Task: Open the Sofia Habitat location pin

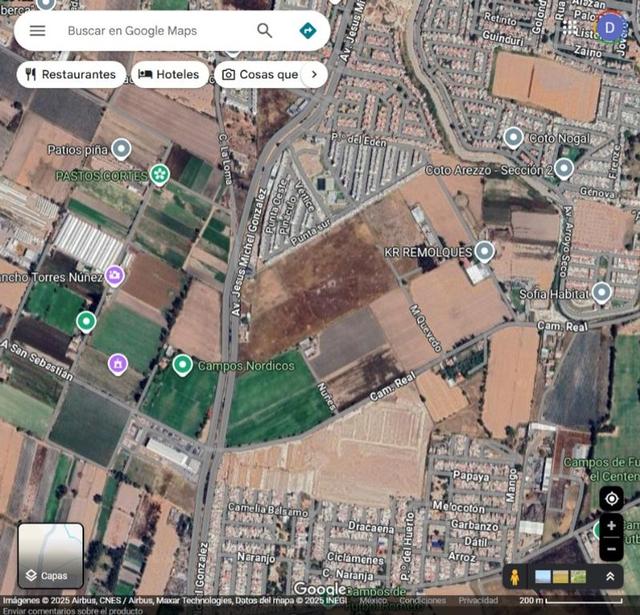Action: click(x=602, y=293)
